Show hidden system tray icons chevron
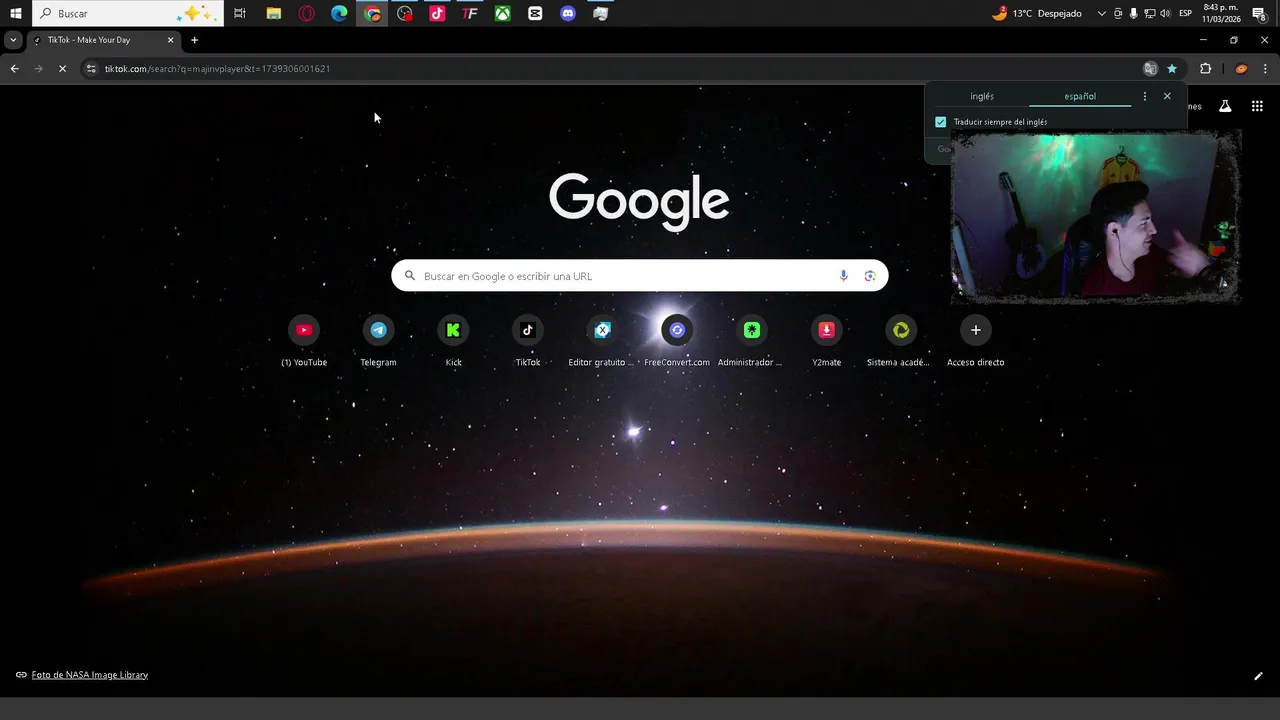 tap(1102, 13)
